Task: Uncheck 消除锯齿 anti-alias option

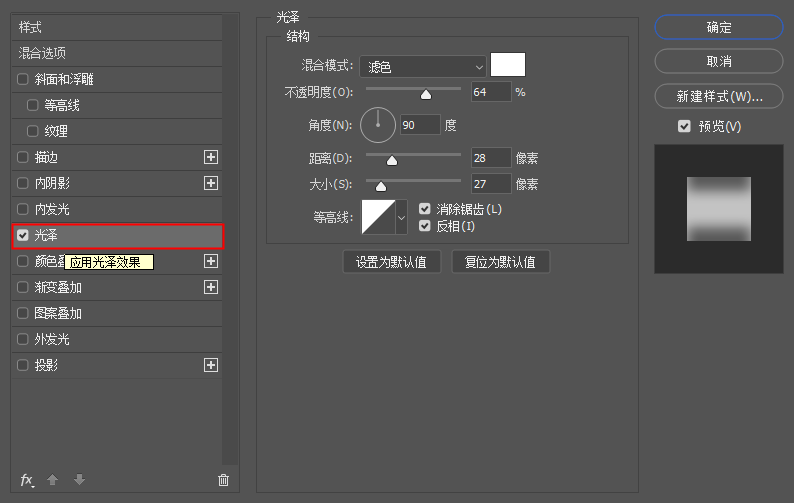Action: pyautogui.click(x=425, y=209)
